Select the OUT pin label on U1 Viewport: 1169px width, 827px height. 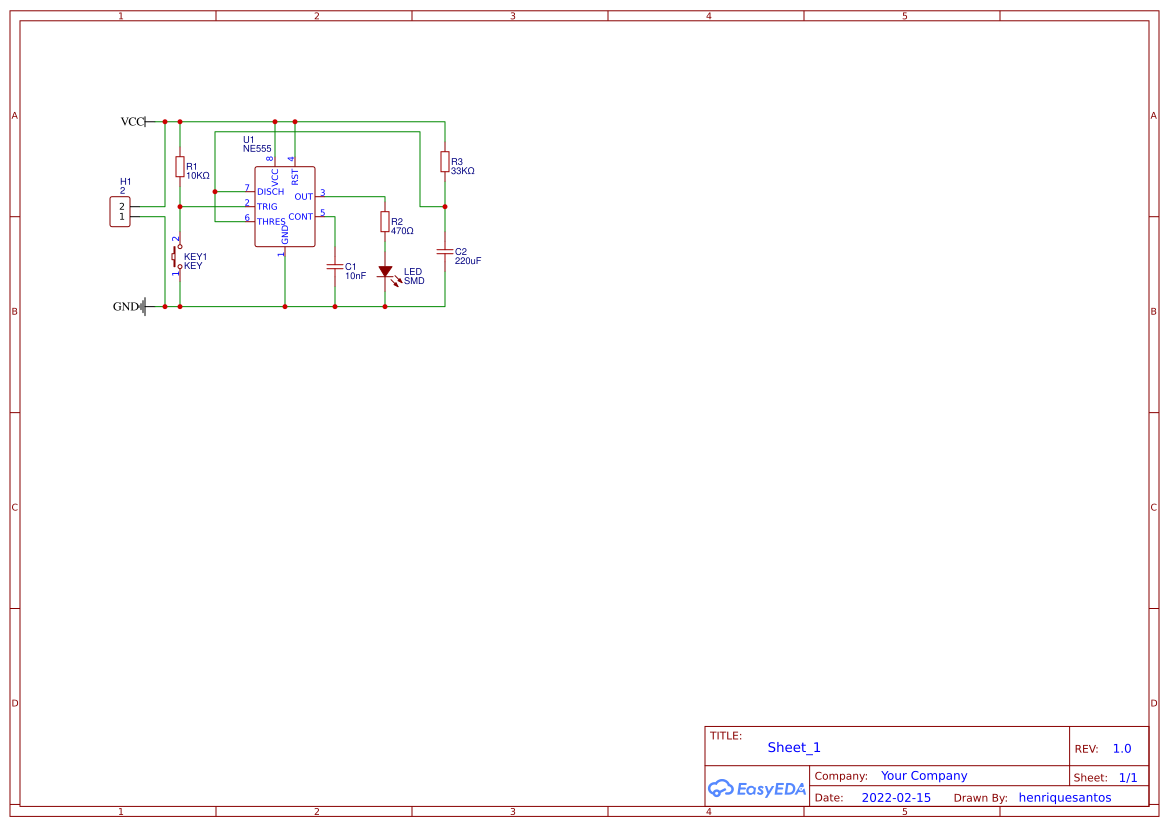[303, 196]
